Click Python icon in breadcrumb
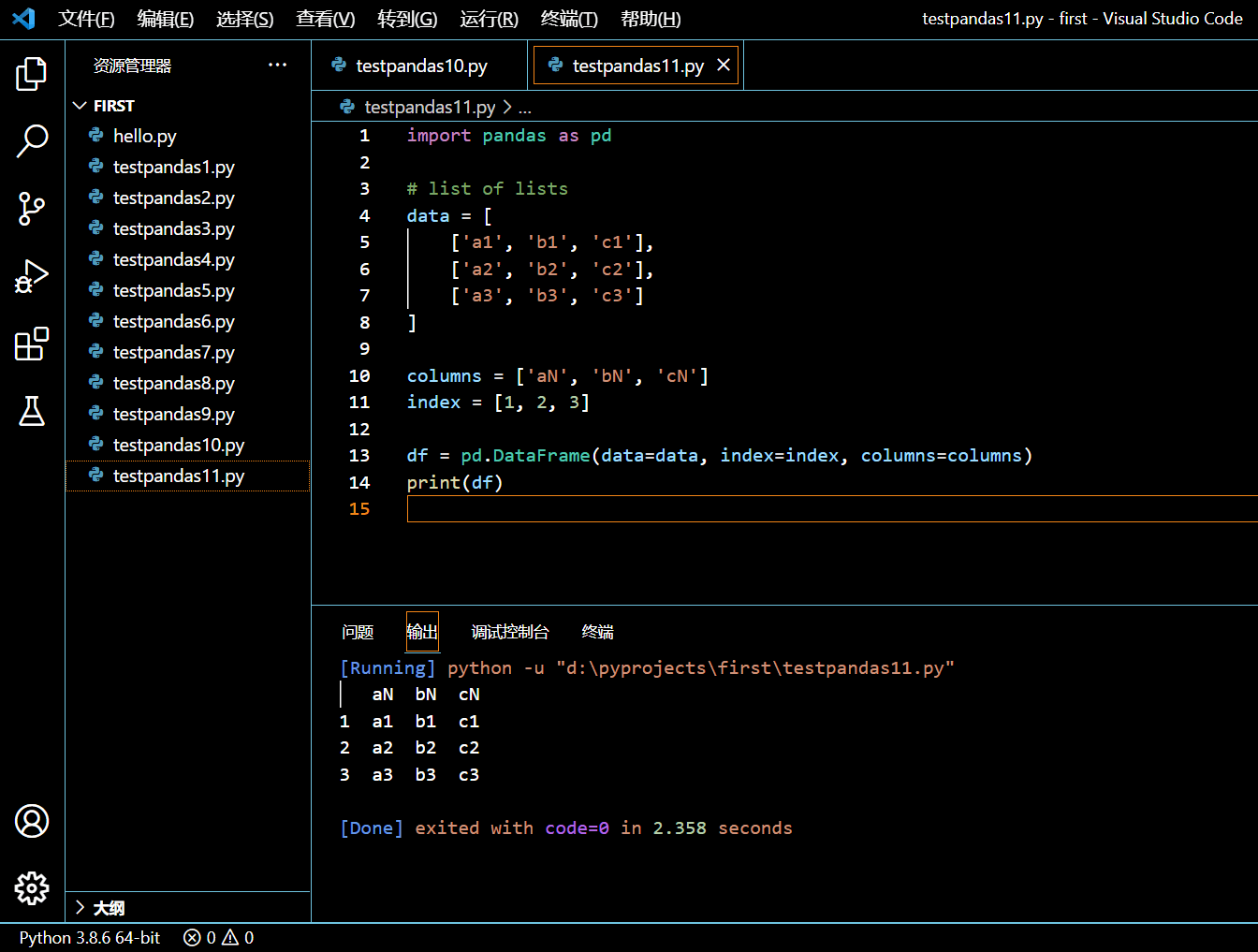The width and height of the screenshot is (1258, 952). point(347,107)
